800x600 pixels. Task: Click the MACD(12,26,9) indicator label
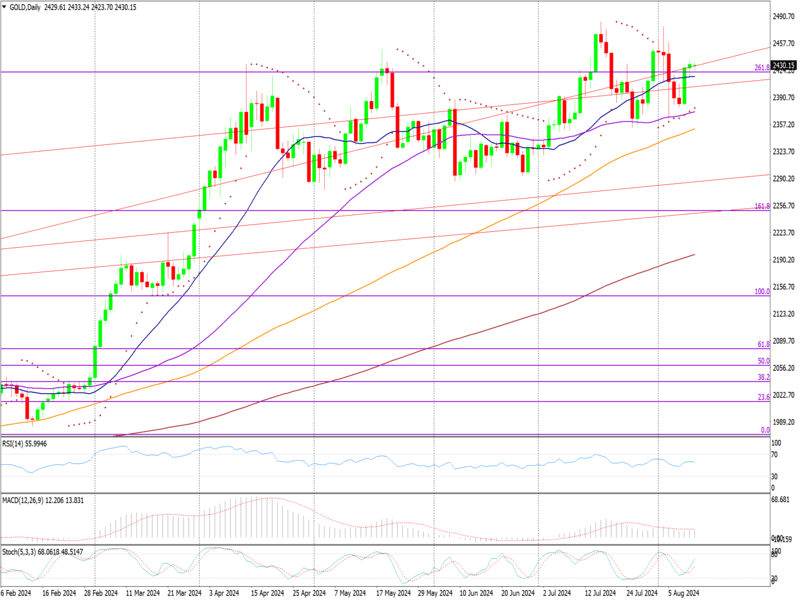34,498
